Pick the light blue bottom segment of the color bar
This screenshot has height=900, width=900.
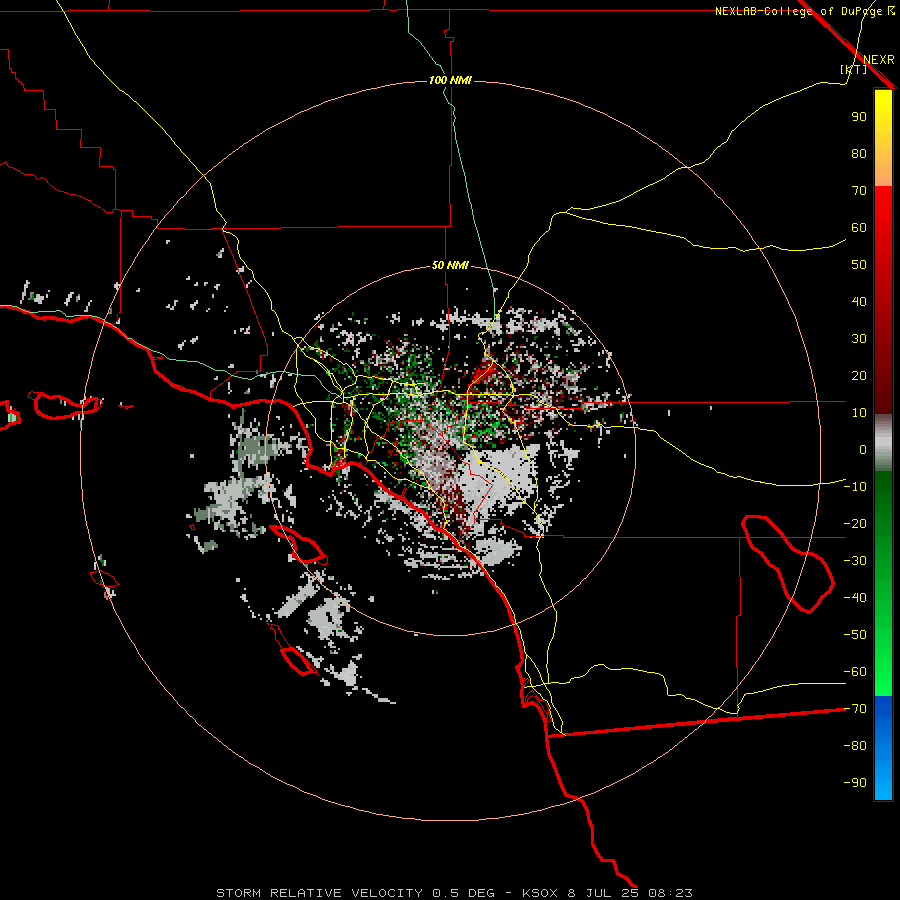[x=883, y=781]
